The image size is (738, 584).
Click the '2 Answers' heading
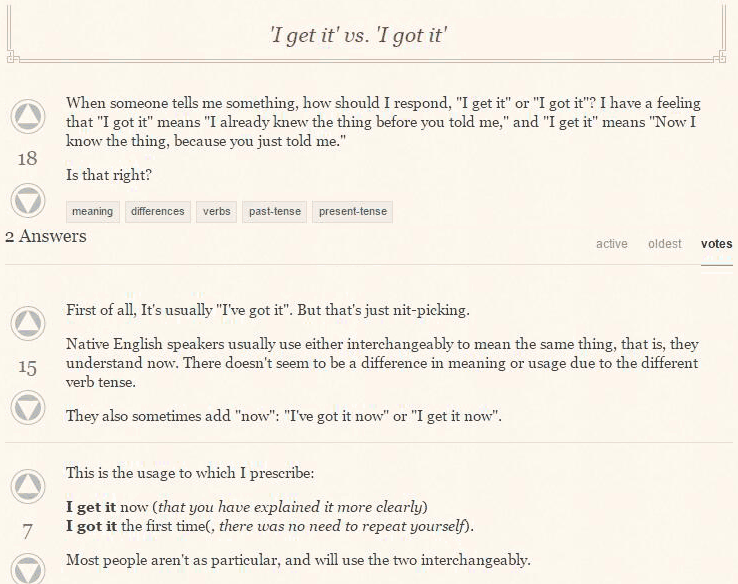pos(46,236)
